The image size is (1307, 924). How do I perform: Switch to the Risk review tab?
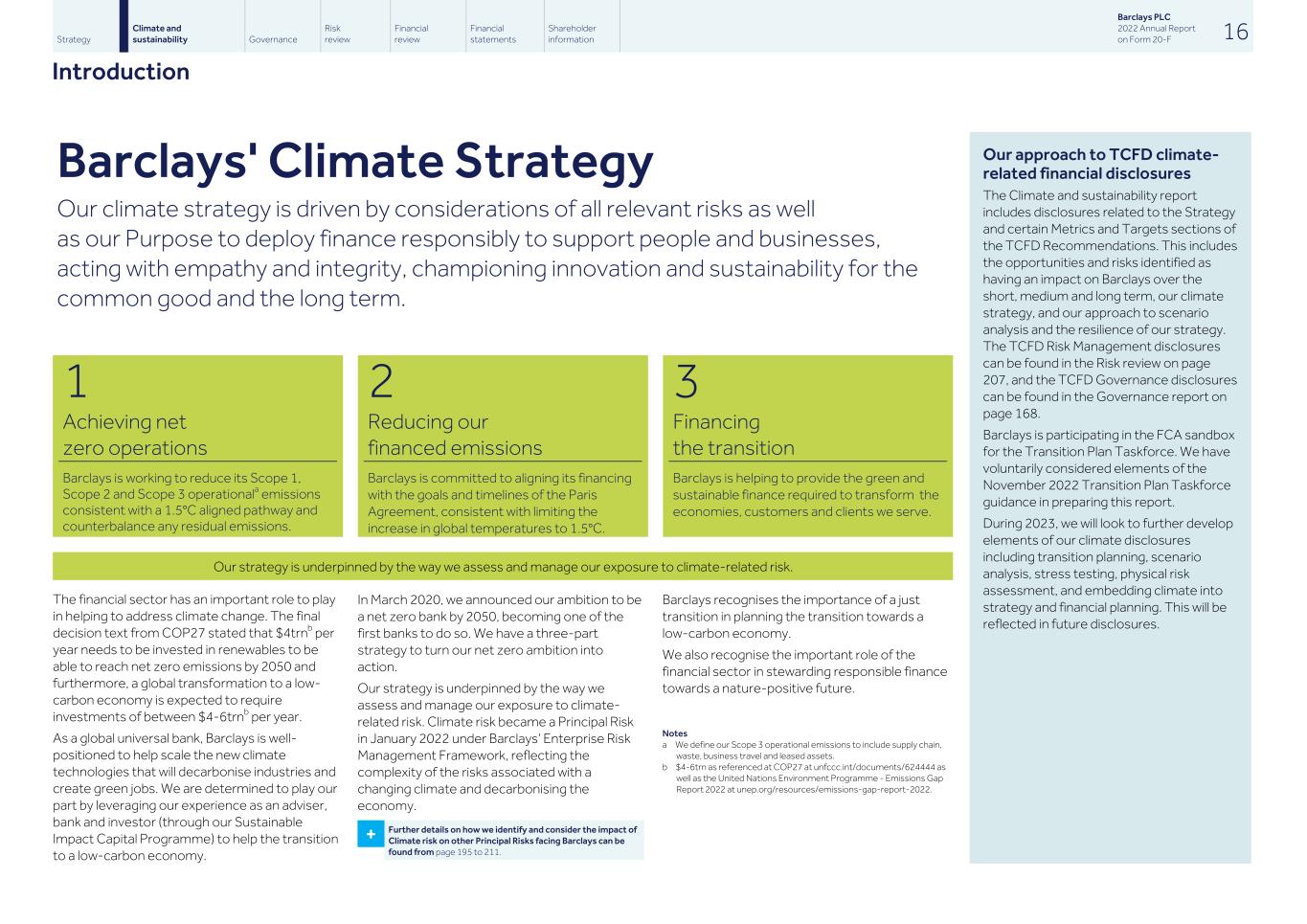pos(338,34)
